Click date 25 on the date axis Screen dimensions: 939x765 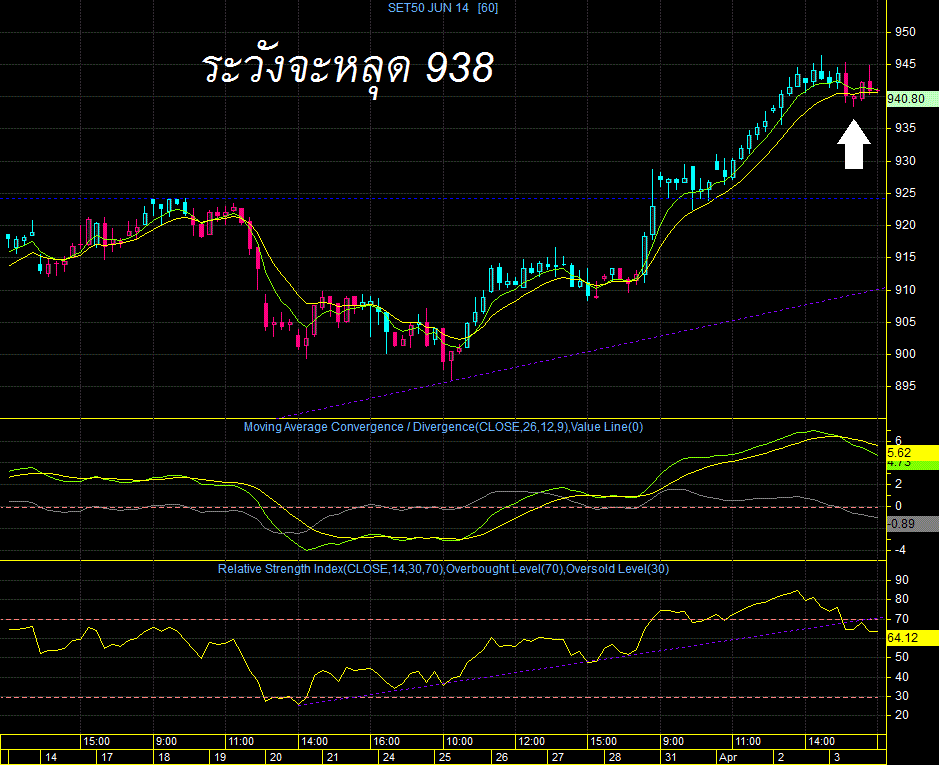[445, 757]
